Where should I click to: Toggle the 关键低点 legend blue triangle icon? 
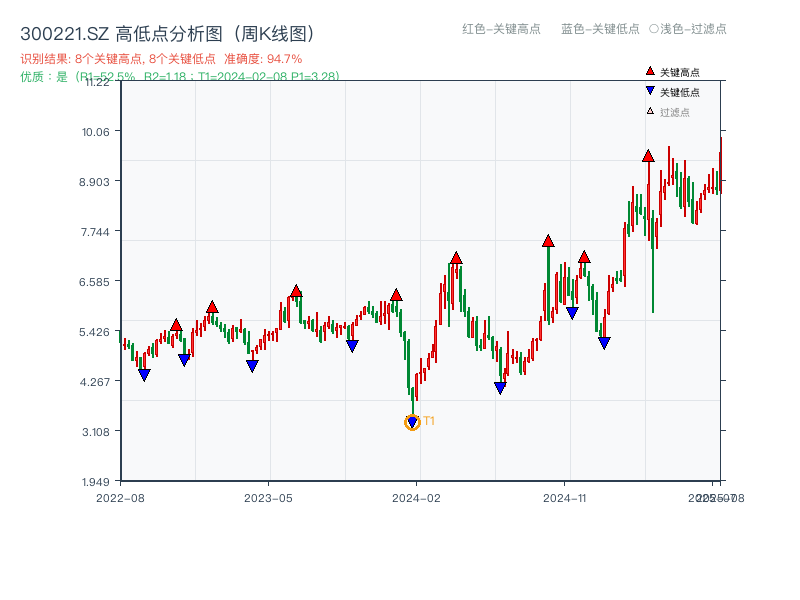[650, 91]
